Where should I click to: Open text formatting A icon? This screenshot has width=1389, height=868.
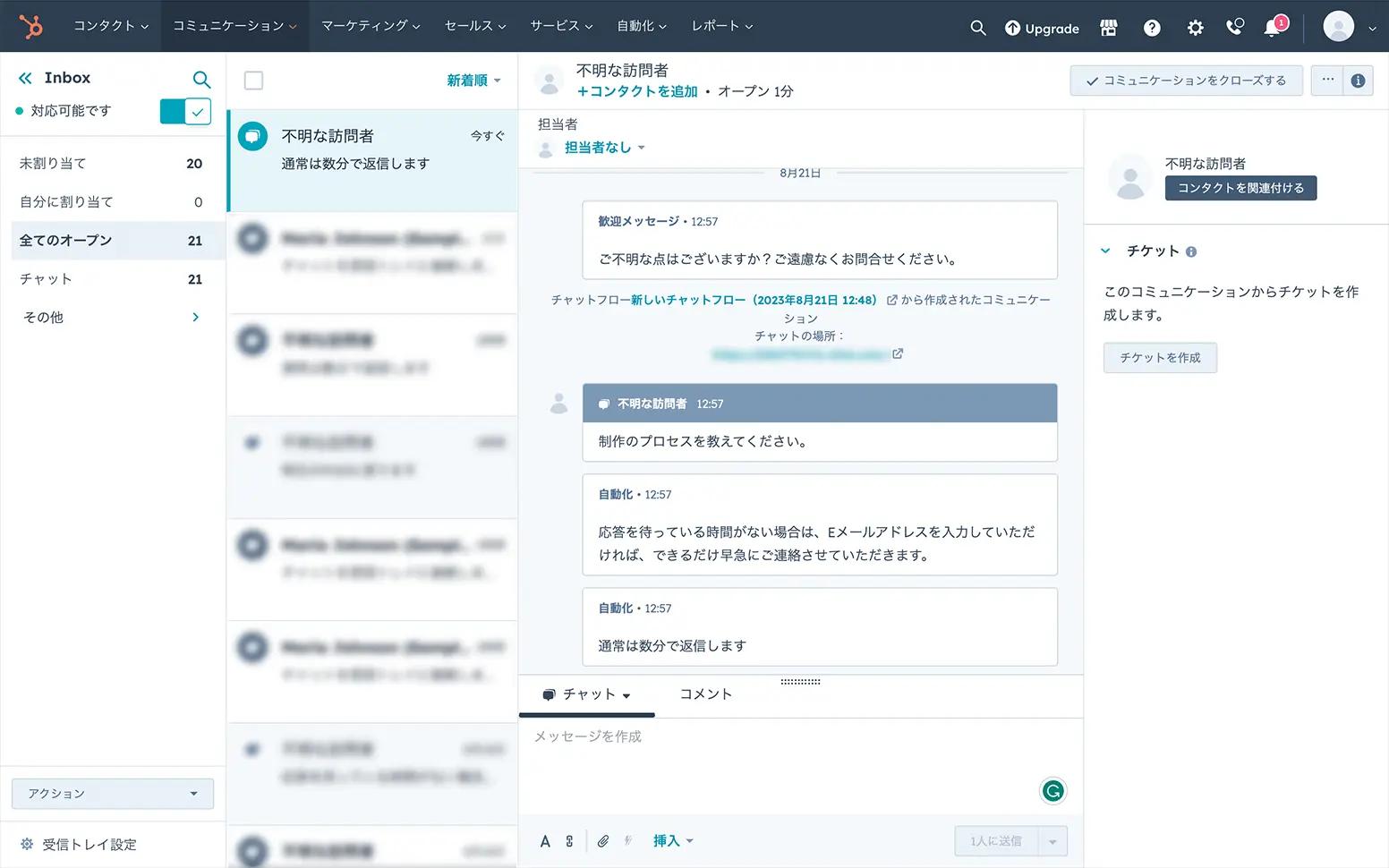point(545,841)
